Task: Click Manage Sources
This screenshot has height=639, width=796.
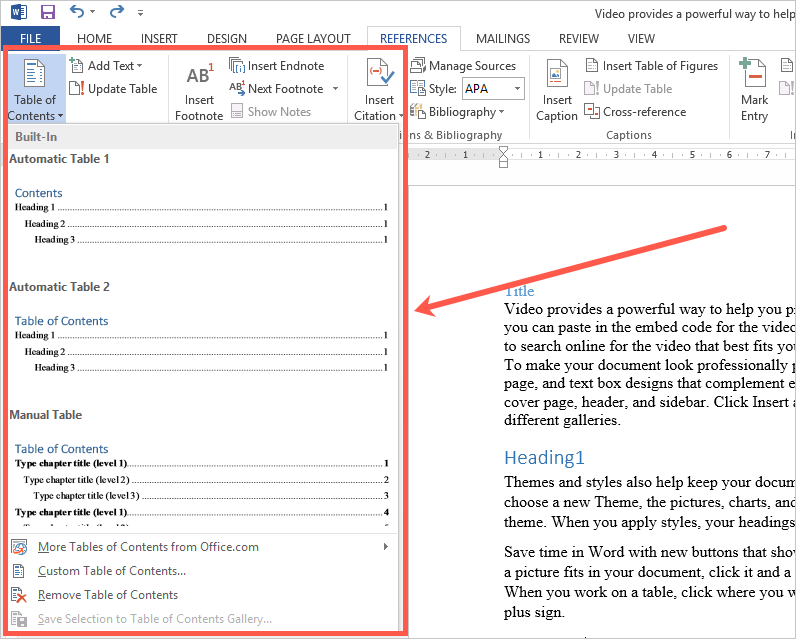Action: coord(463,66)
